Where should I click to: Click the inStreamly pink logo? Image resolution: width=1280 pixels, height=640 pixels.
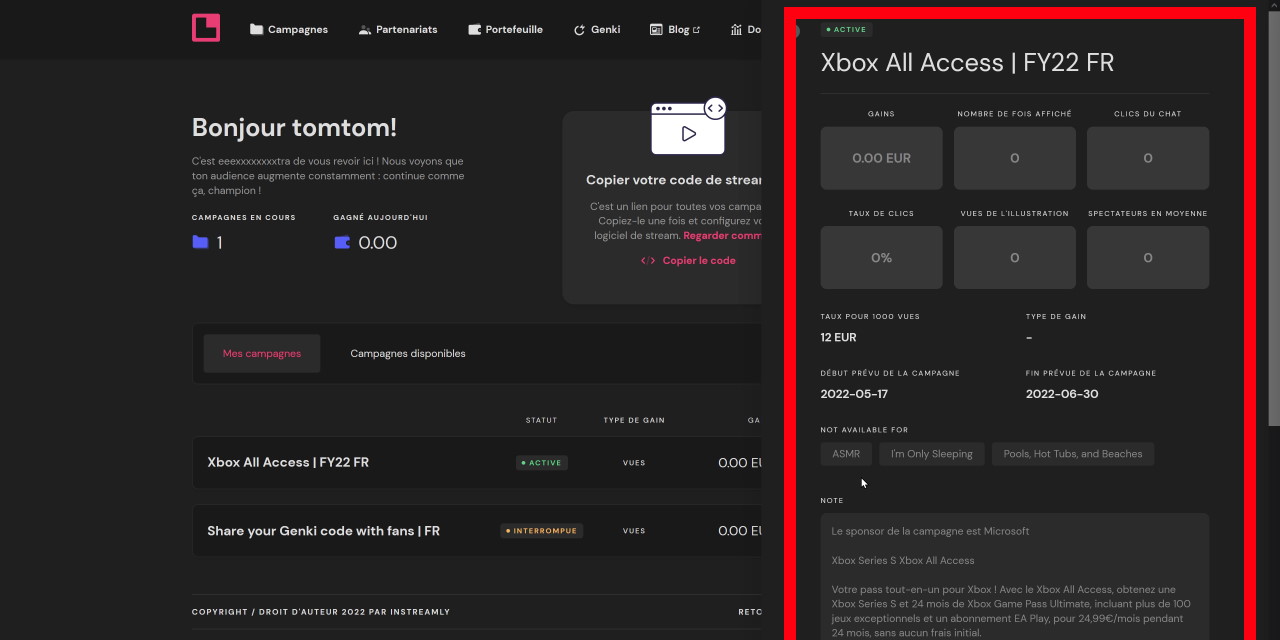pyautogui.click(x=206, y=28)
